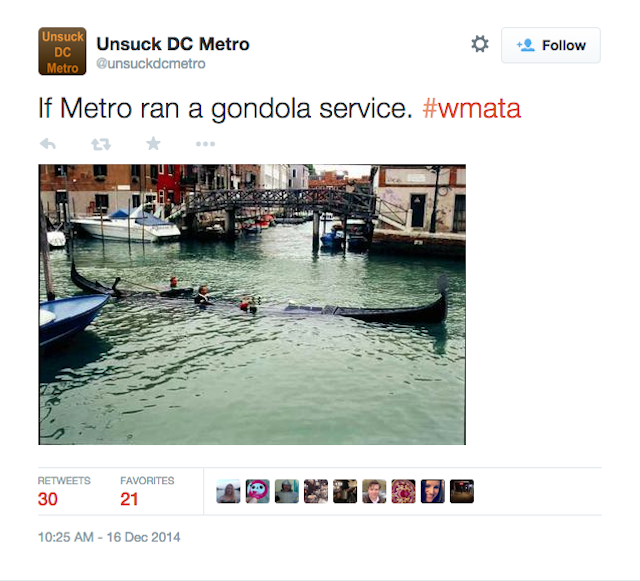The image size is (640, 581).
Task: Open the dark-haired woman avatar
Action: pyautogui.click(x=433, y=491)
